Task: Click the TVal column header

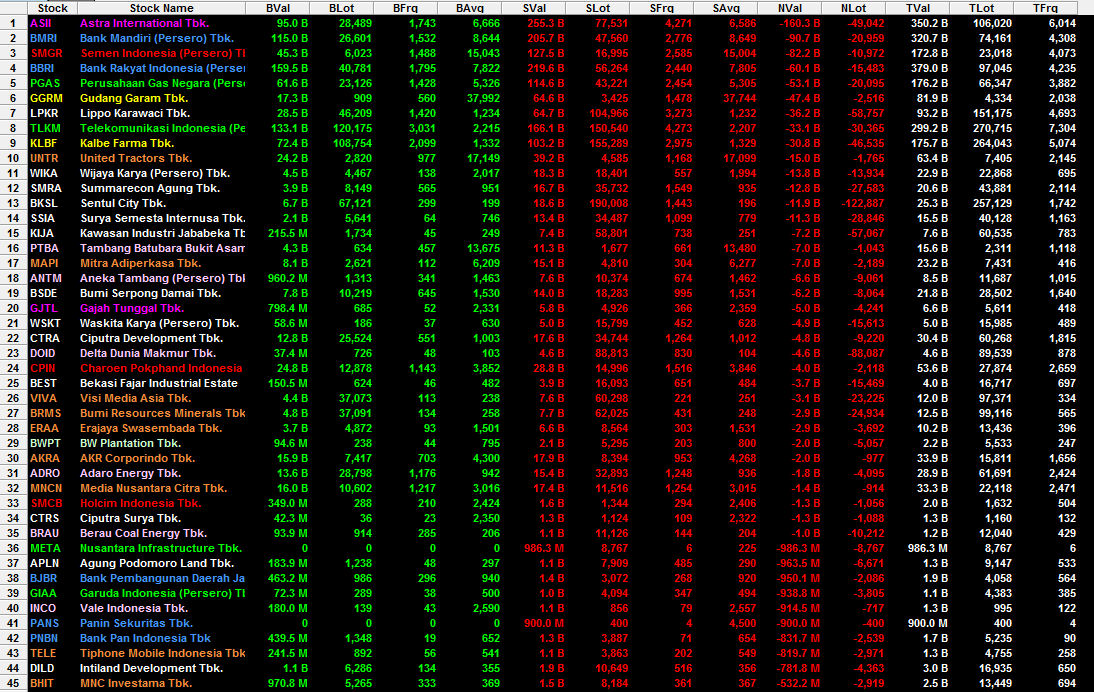Action: (917, 8)
